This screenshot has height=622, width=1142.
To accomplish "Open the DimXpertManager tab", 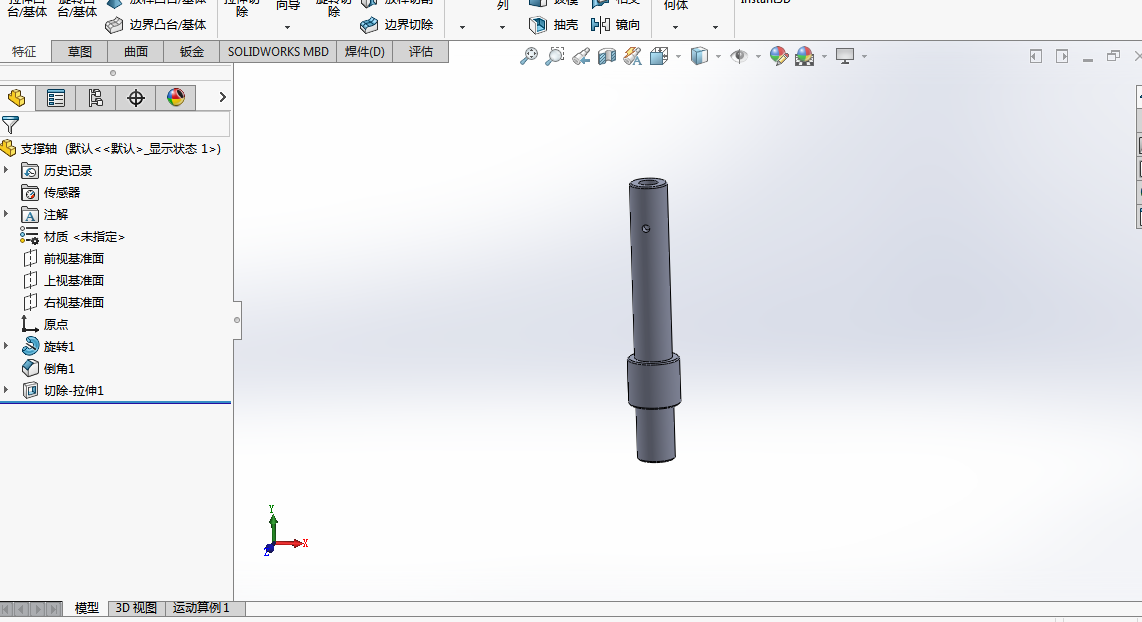I will tap(135, 98).
